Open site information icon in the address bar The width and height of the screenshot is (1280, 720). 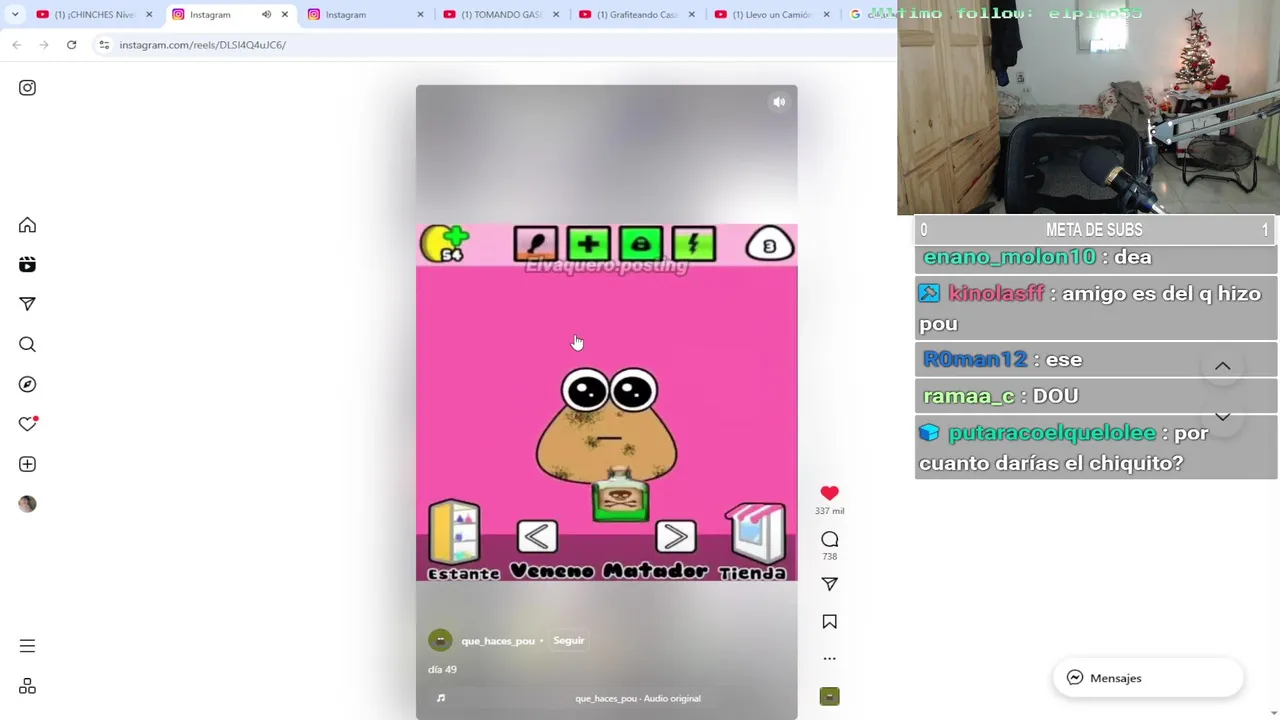104,45
